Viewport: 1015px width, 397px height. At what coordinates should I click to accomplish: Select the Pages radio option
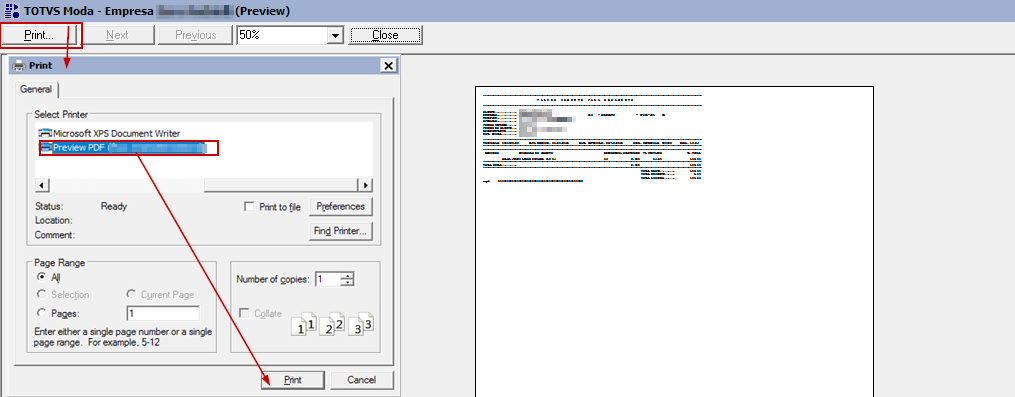tap(42, 313)
